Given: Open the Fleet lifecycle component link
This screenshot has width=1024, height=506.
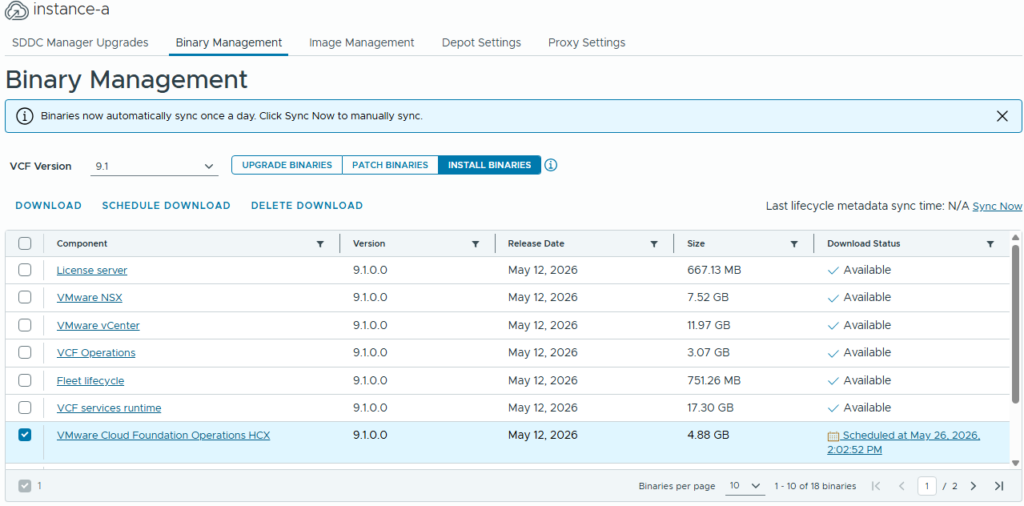Looking at the screenshot, I should click(x=90, y=381).
